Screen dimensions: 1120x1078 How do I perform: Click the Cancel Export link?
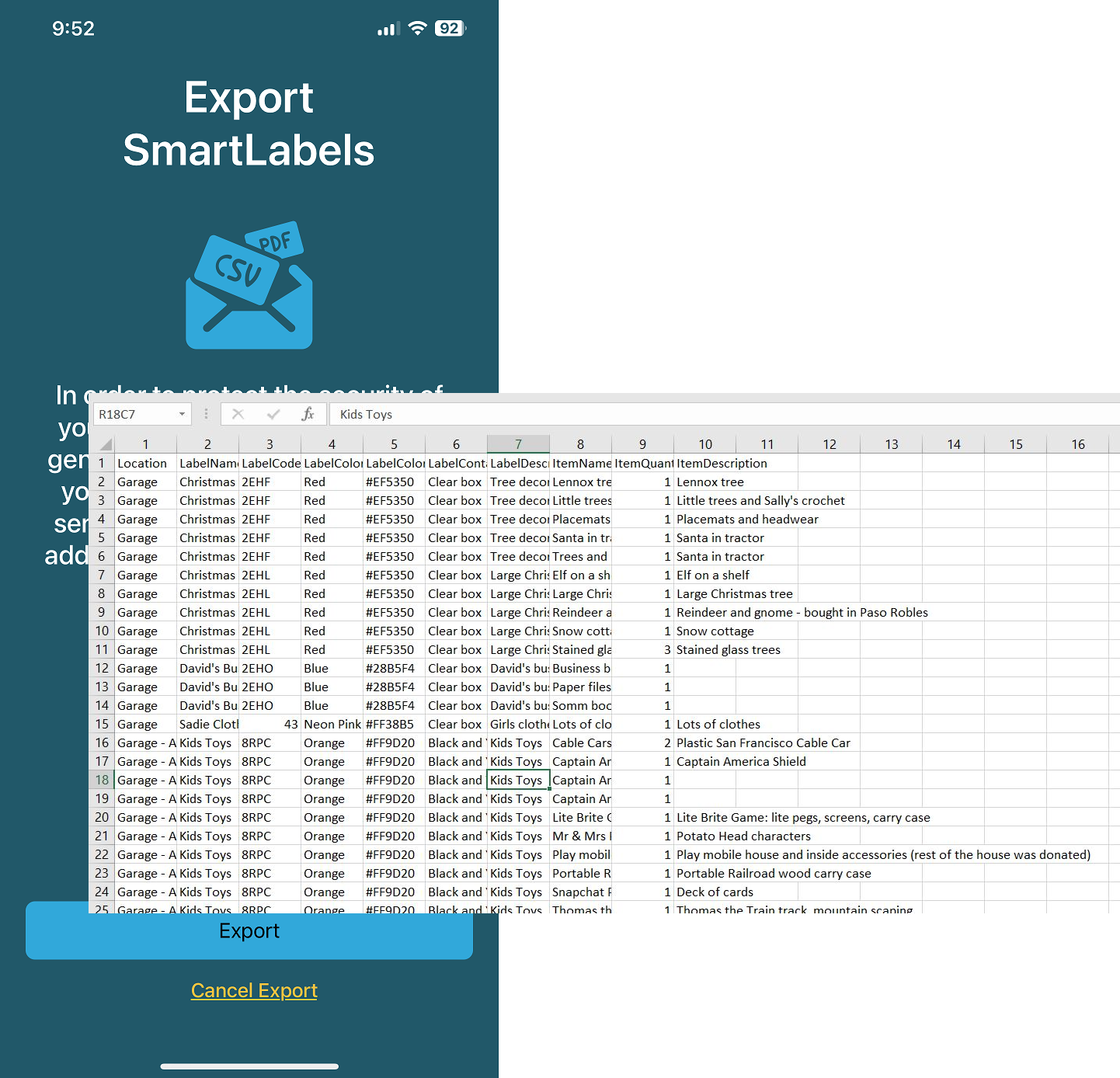[x=253, y=990]
